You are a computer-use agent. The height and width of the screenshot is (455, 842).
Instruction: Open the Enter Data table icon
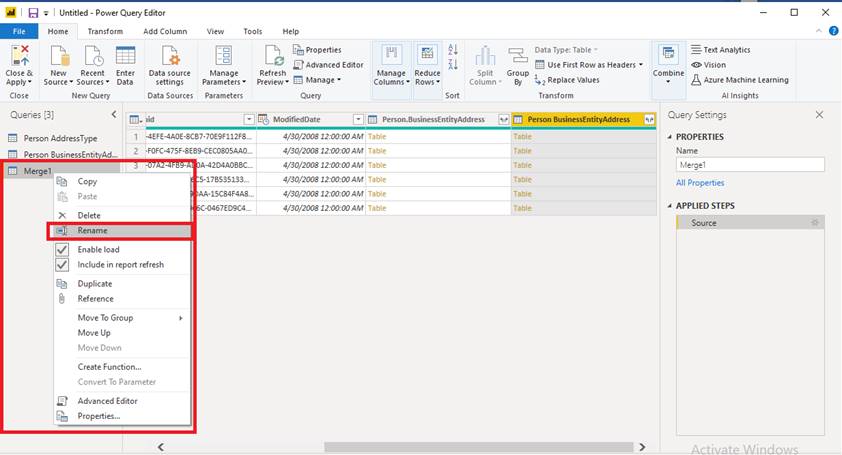[125, 55]
